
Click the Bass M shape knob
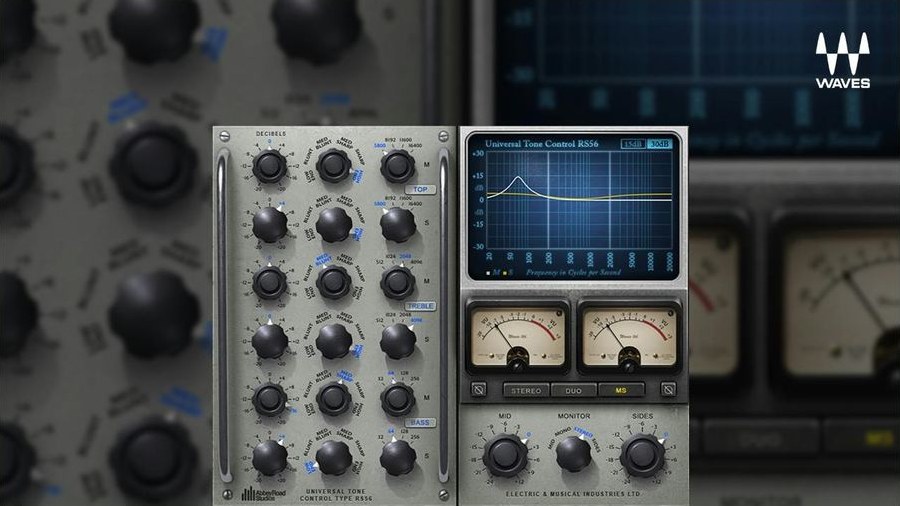click(334, 399)
